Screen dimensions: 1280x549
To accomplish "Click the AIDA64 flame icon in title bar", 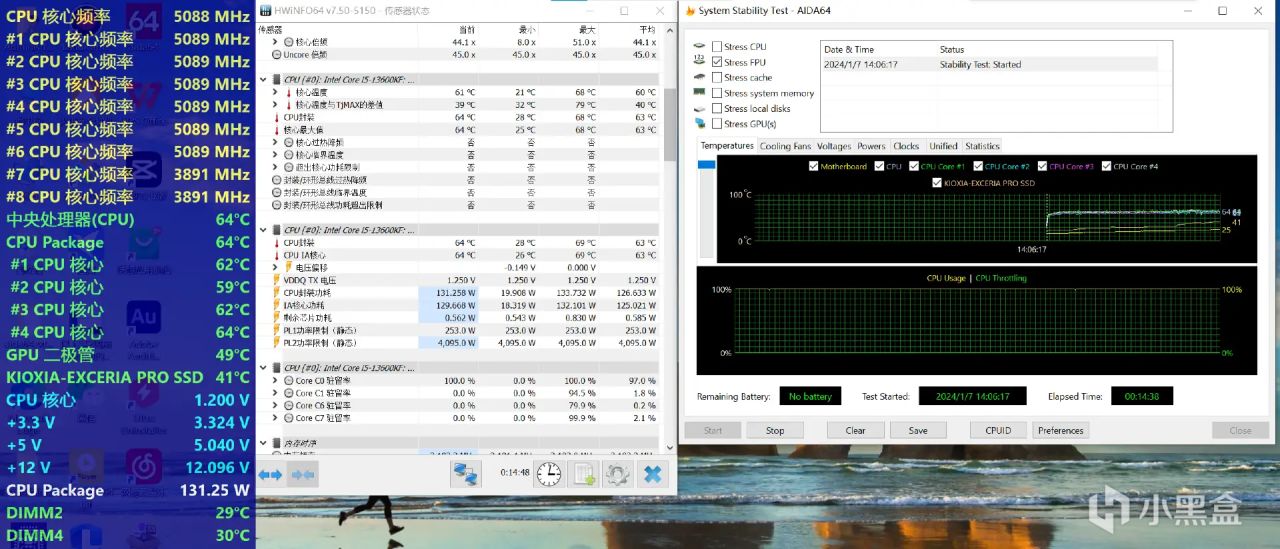I will (x=690, y=10).
